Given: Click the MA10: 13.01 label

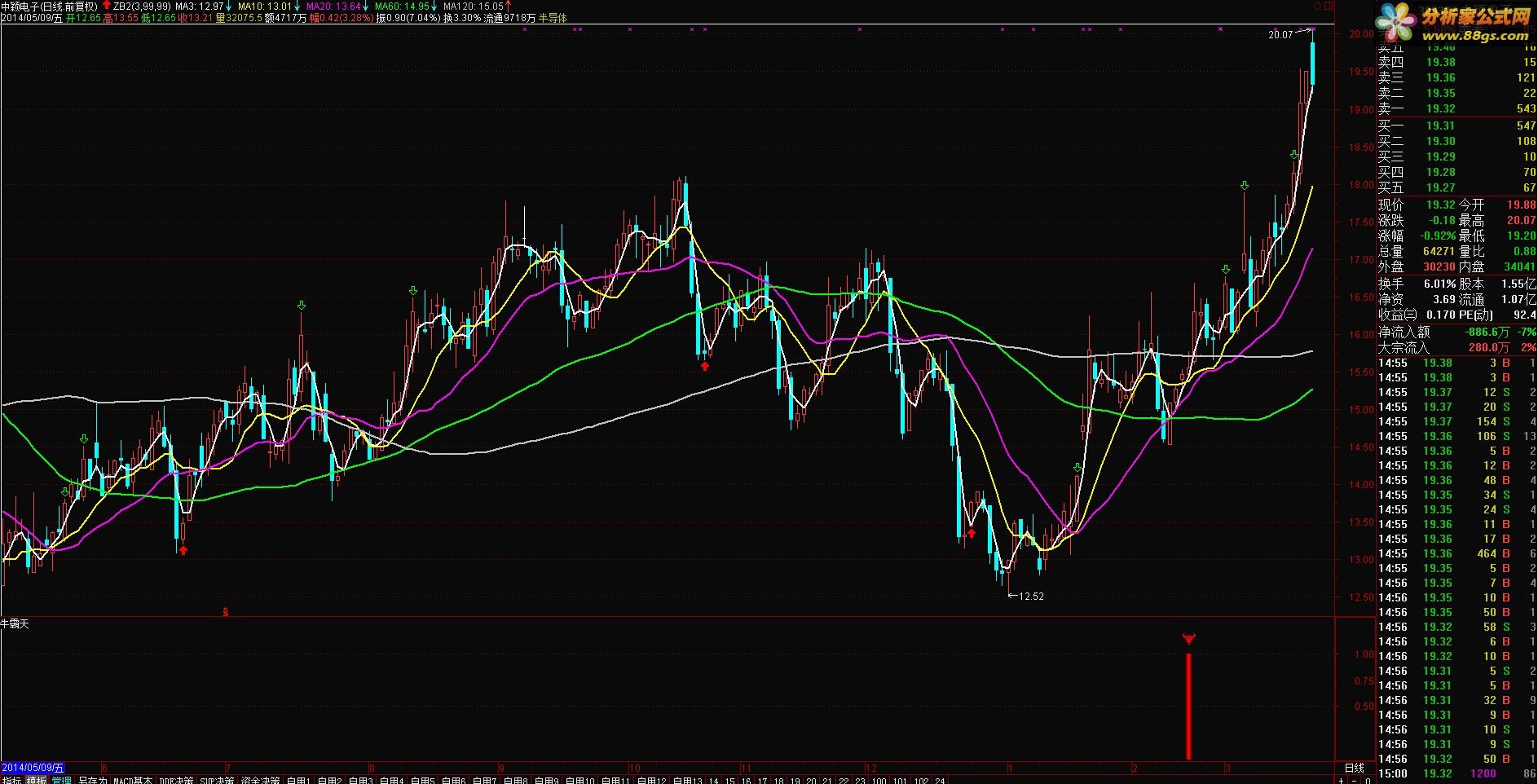Looking at the screenshot, I should click(x=264, y=6).
